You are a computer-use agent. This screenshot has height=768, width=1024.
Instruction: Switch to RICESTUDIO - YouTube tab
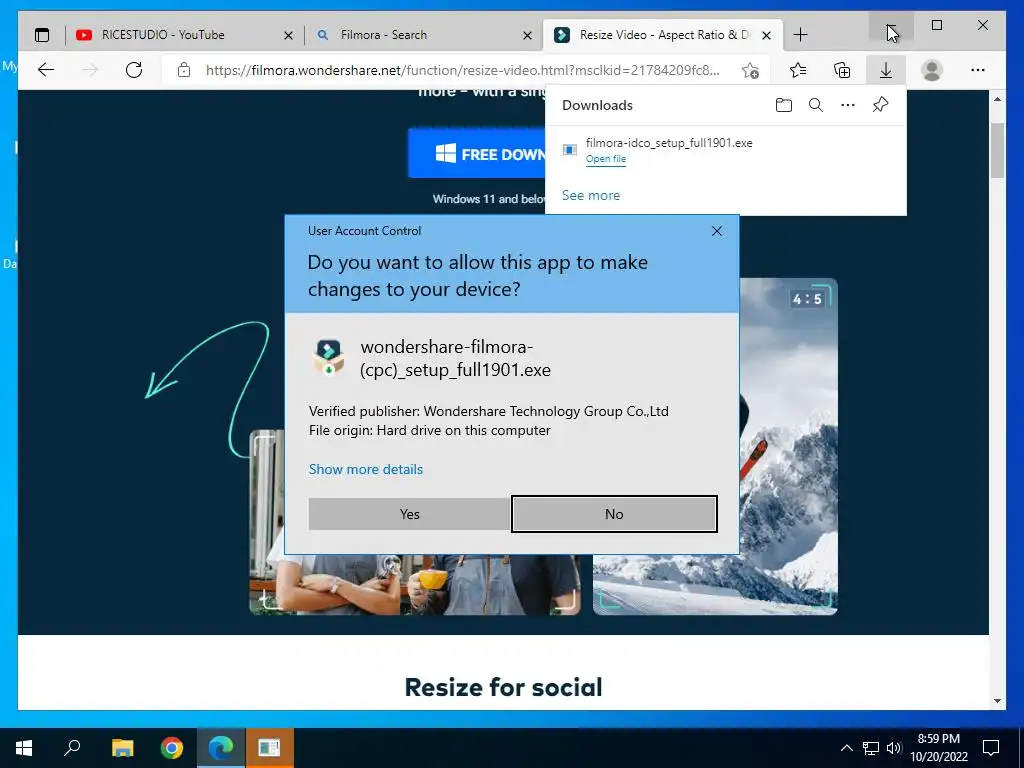tap(183, 35)
